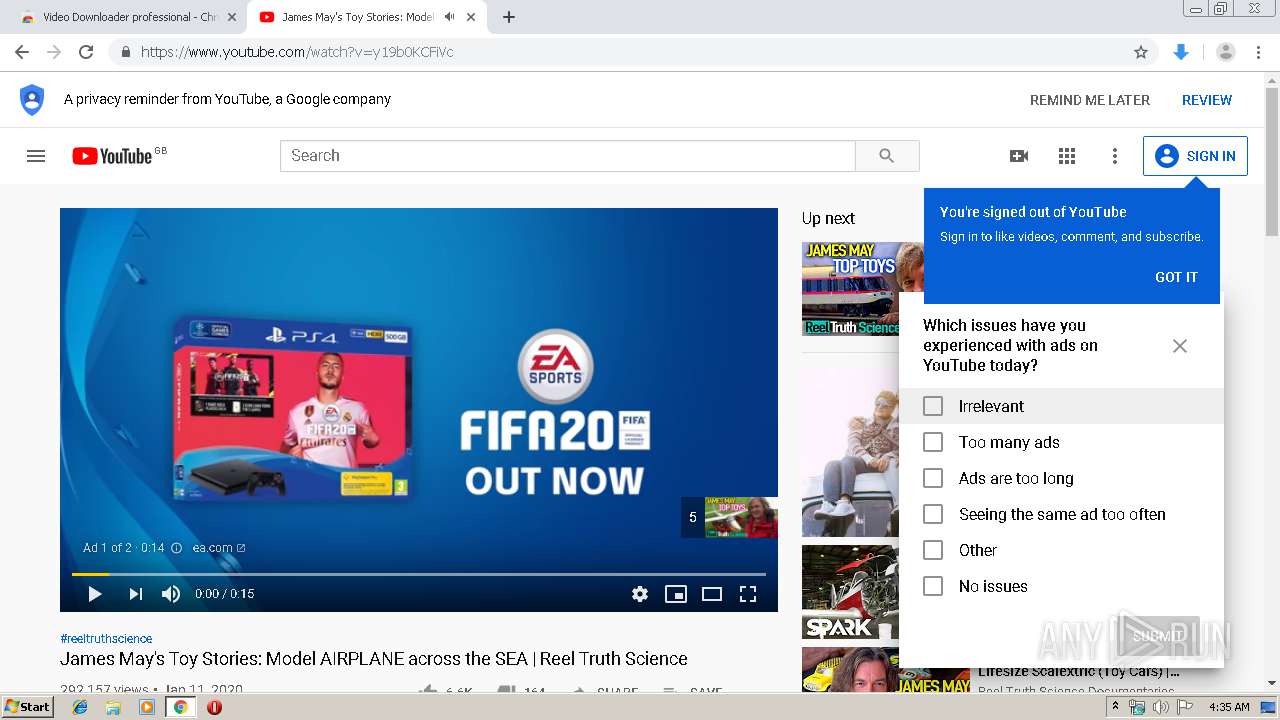Open the three-dot settings menu
1280x720 pixels.
pyautogui.click(x=1115, y=156)
